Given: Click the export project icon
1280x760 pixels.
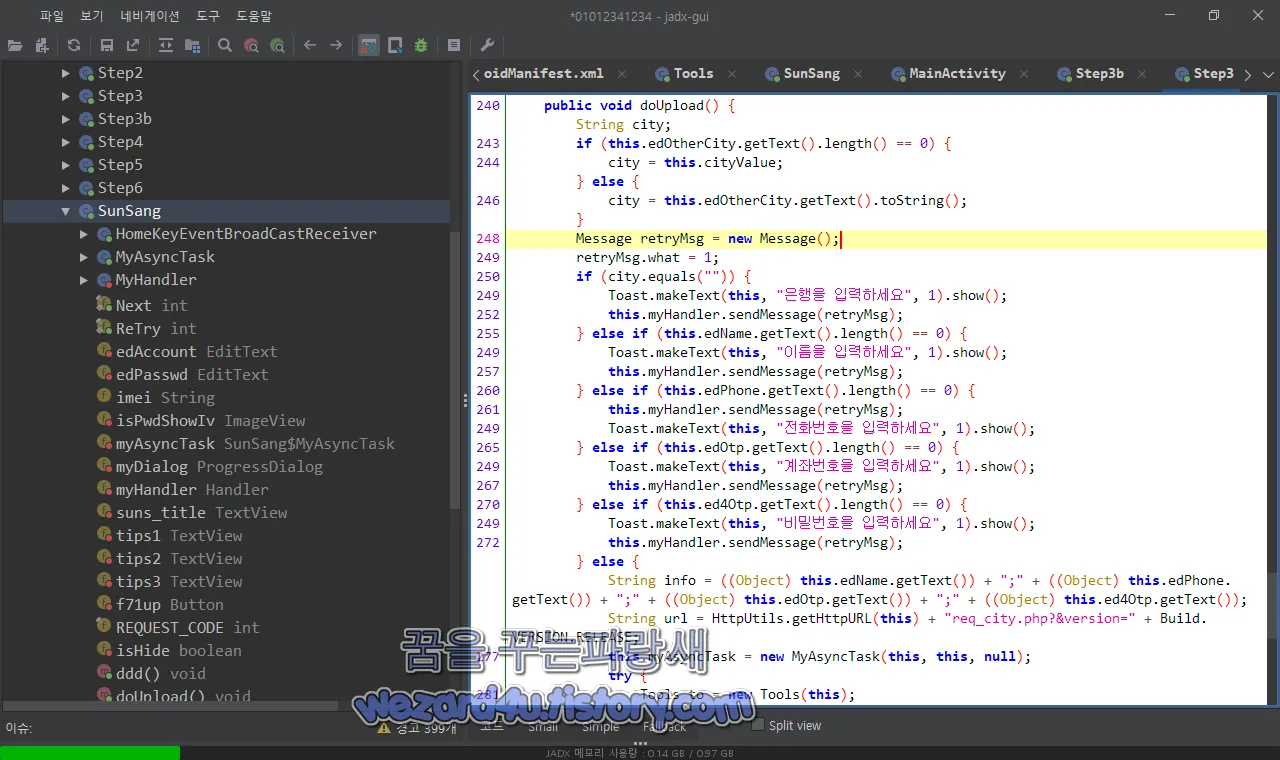Looking at the screenshot, I should (132, 45).
